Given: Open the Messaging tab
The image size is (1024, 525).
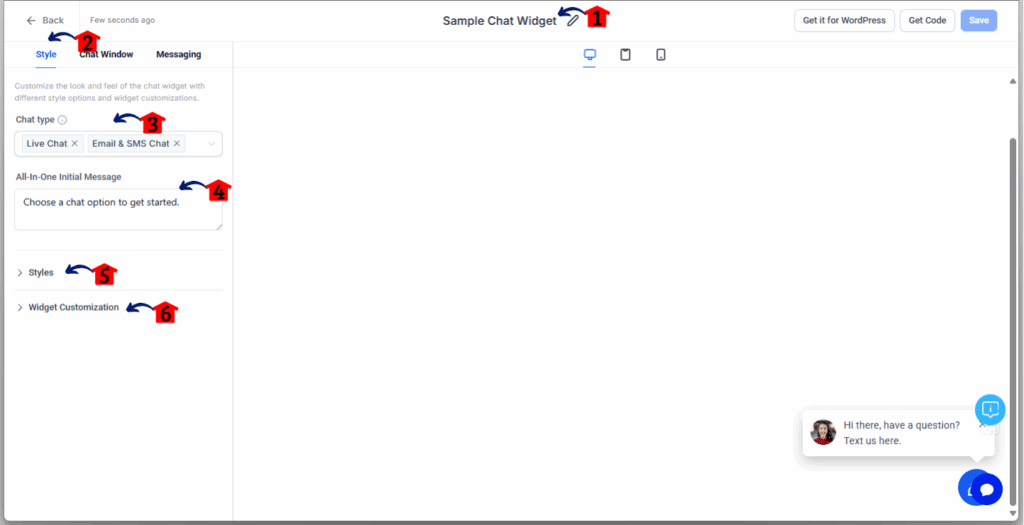Looking at the screenshot, I should pyautogui.click(x=178, y=54).
